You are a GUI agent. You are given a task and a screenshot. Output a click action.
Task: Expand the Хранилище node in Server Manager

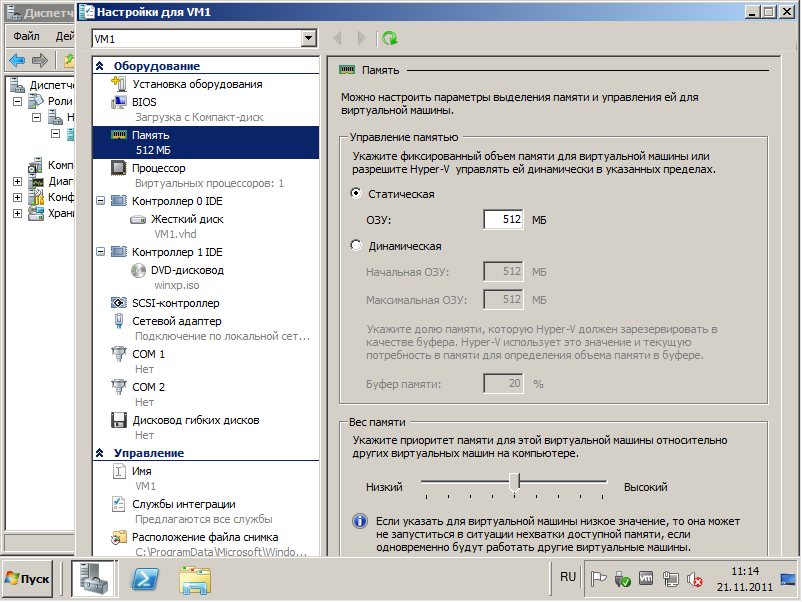(x=17, y=213)
